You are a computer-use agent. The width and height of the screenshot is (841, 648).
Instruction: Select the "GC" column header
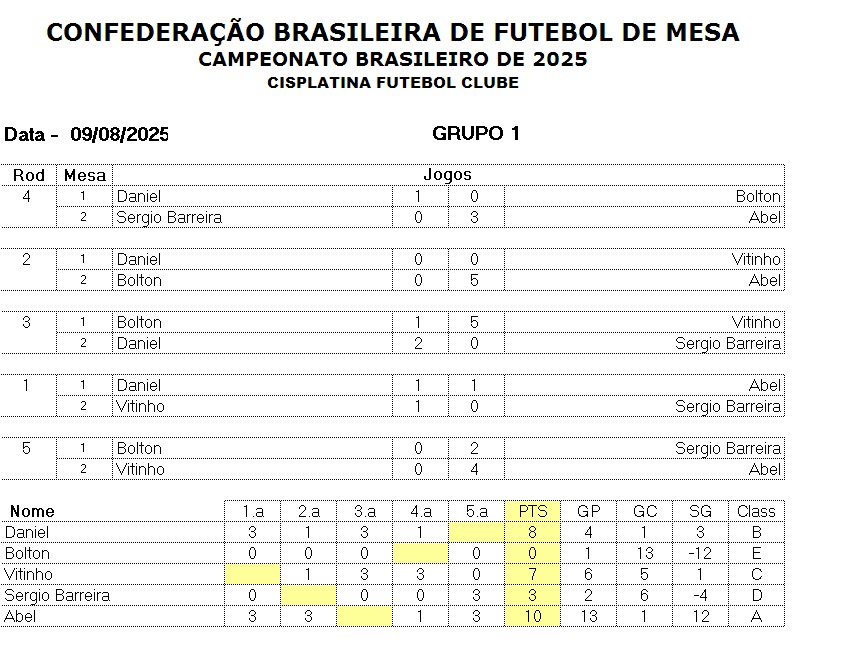(x=645, y=511)
